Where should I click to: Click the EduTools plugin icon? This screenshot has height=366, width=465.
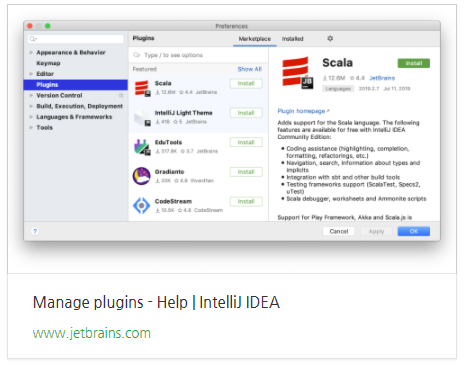click(x=142, y=147)
